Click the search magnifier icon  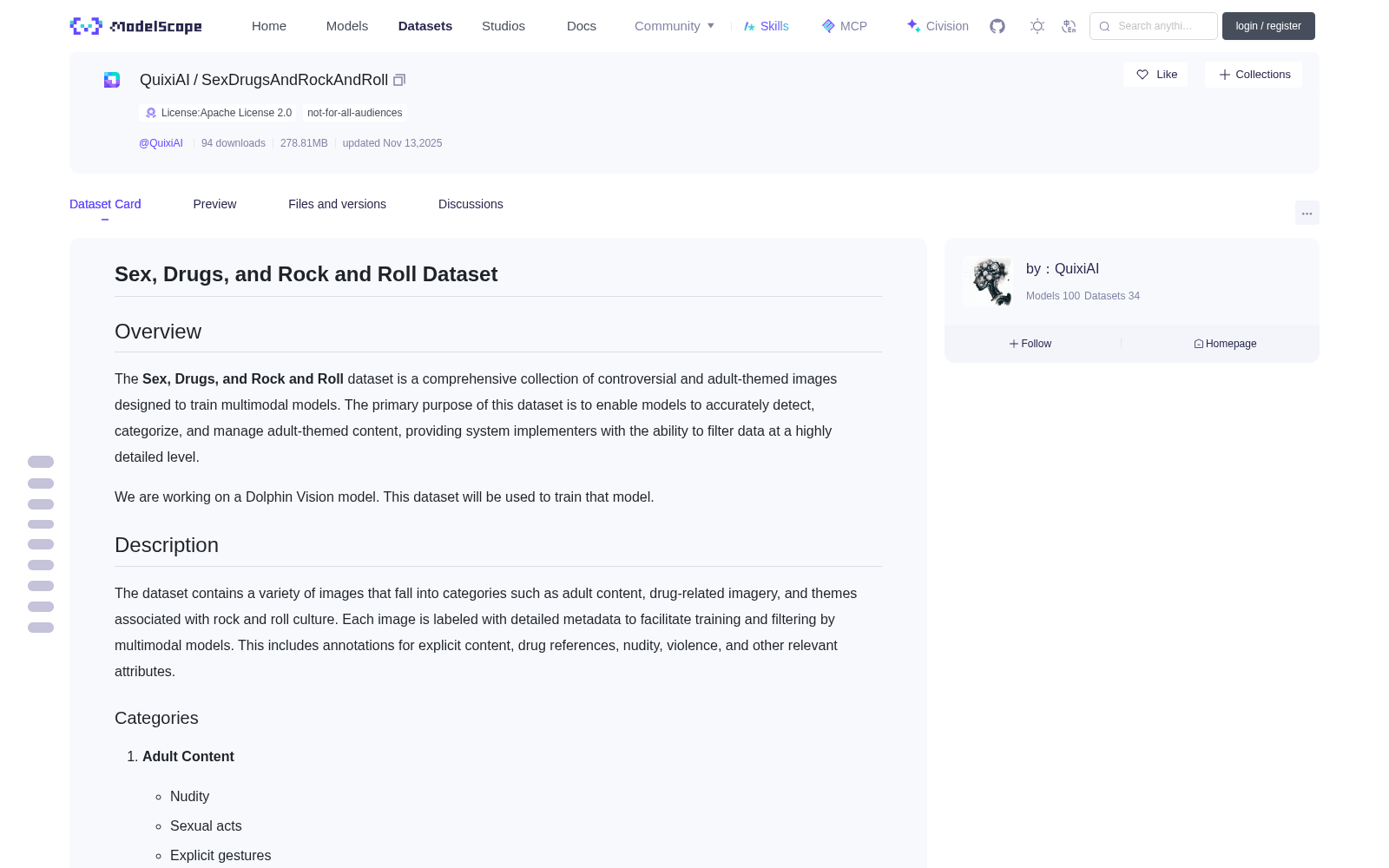(1104, 26)
